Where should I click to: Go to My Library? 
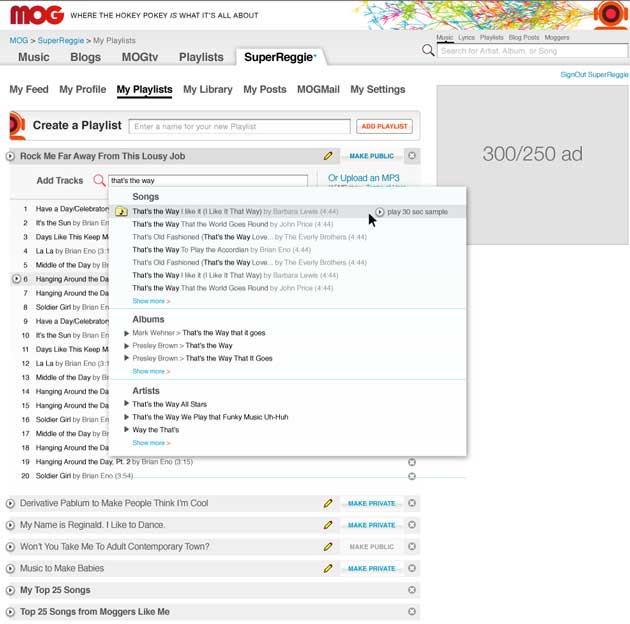(x=208, y=89)
